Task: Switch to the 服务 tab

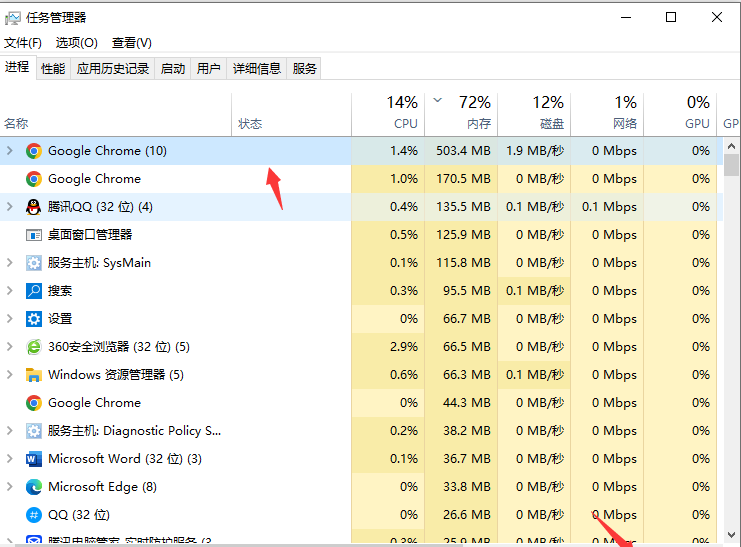Action: 304,69
